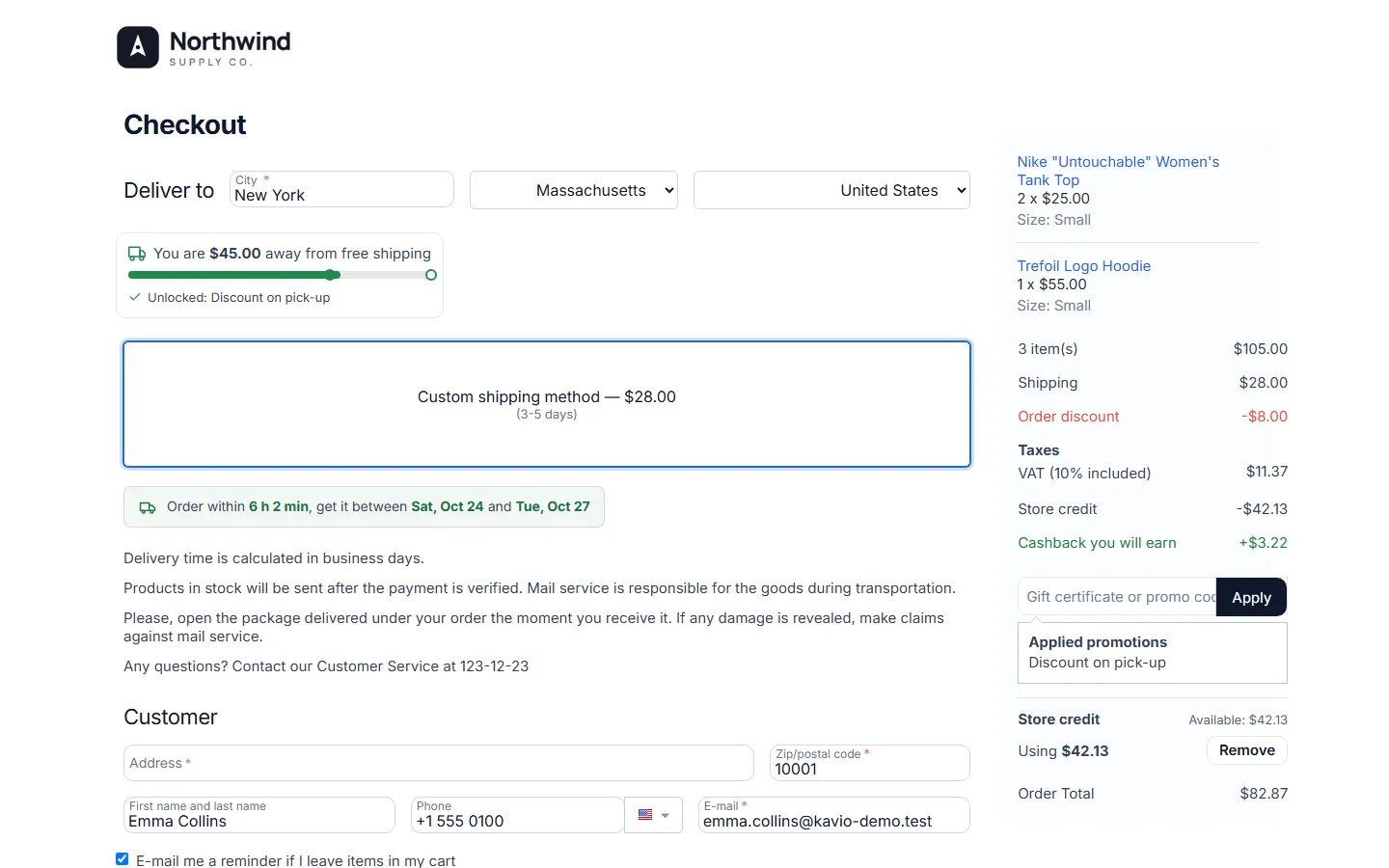Click 'Discount on pick-up' under Applied promotions
The width and height of the screenshot is (1389, 868).
tap(1097, 663)
